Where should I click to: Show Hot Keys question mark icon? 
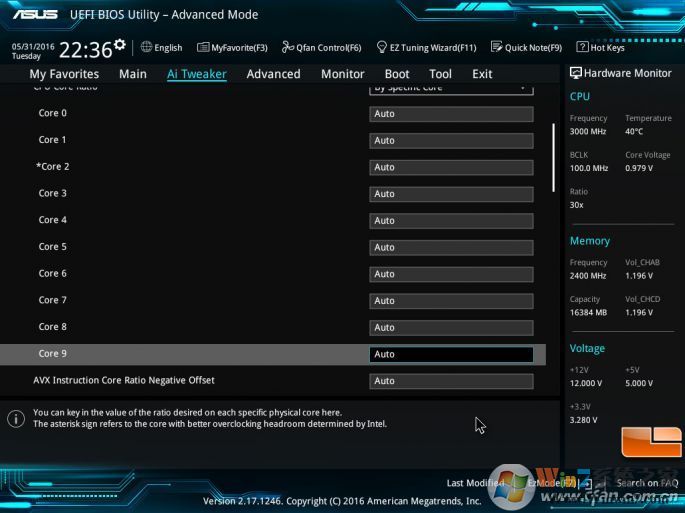583,47
